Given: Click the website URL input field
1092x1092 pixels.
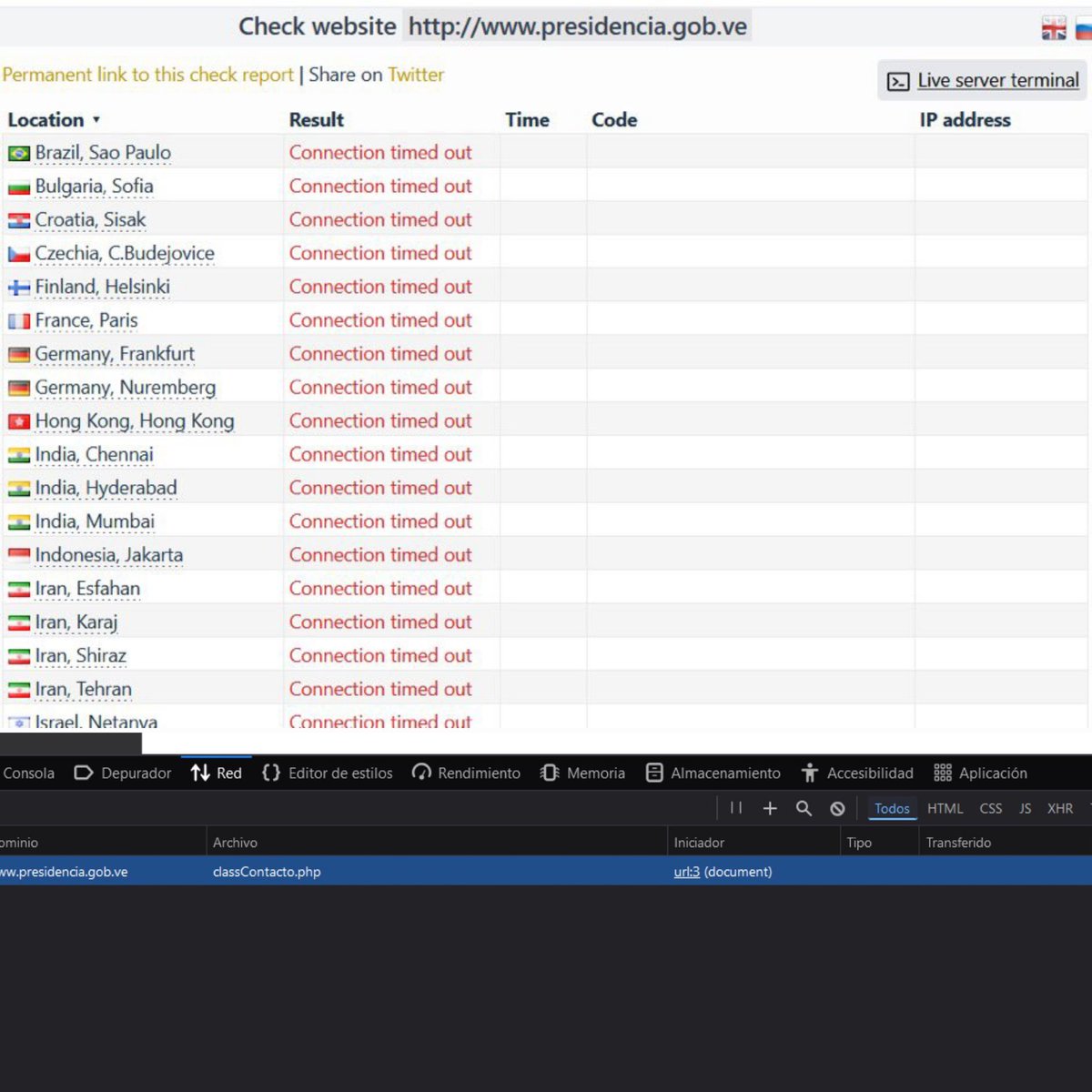Looking at the screenshot, I should [578, 26].
